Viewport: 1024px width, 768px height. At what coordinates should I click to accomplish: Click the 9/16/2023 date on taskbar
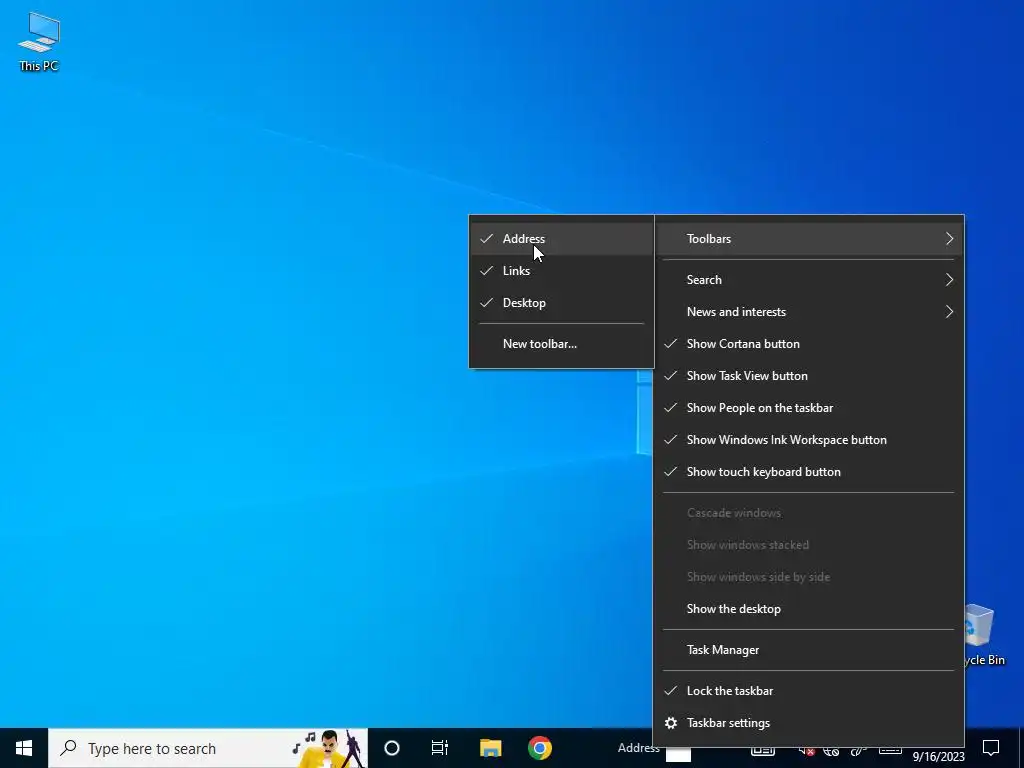[x=938, y=757]
